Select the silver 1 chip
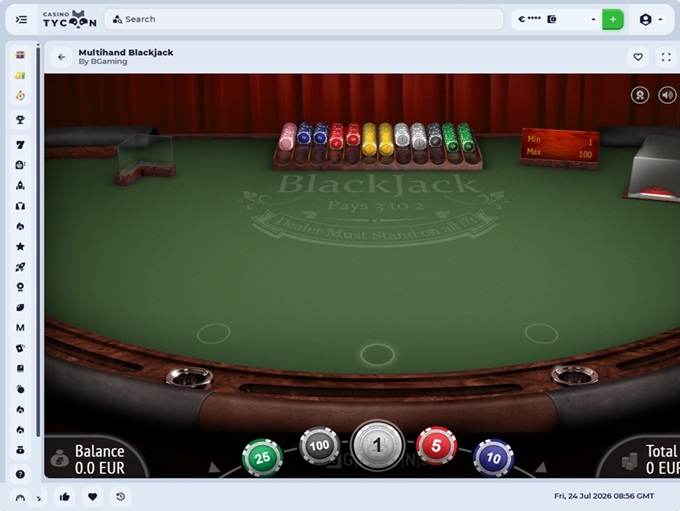Viewport: 680px width, 511px height. pyautogui.click(x=377, y=445)
